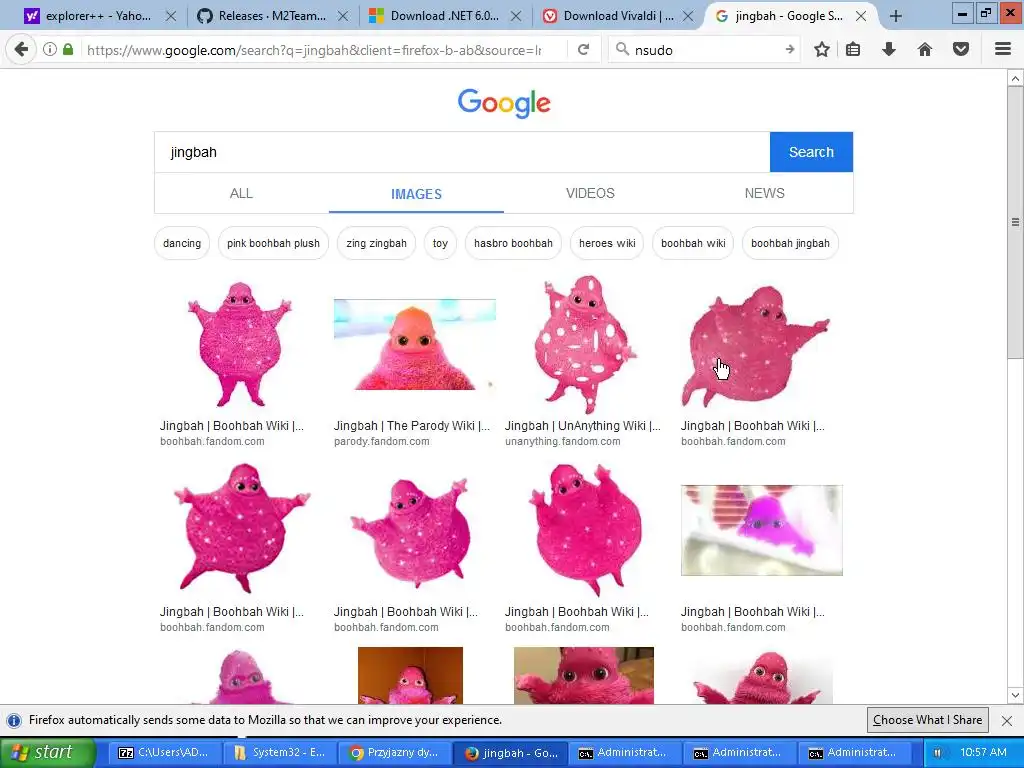Image resolution: width=1024 pixels, height=768 pixels.
Task: Open first Jingbah Boohbah Wiki image
Action: 240,344
